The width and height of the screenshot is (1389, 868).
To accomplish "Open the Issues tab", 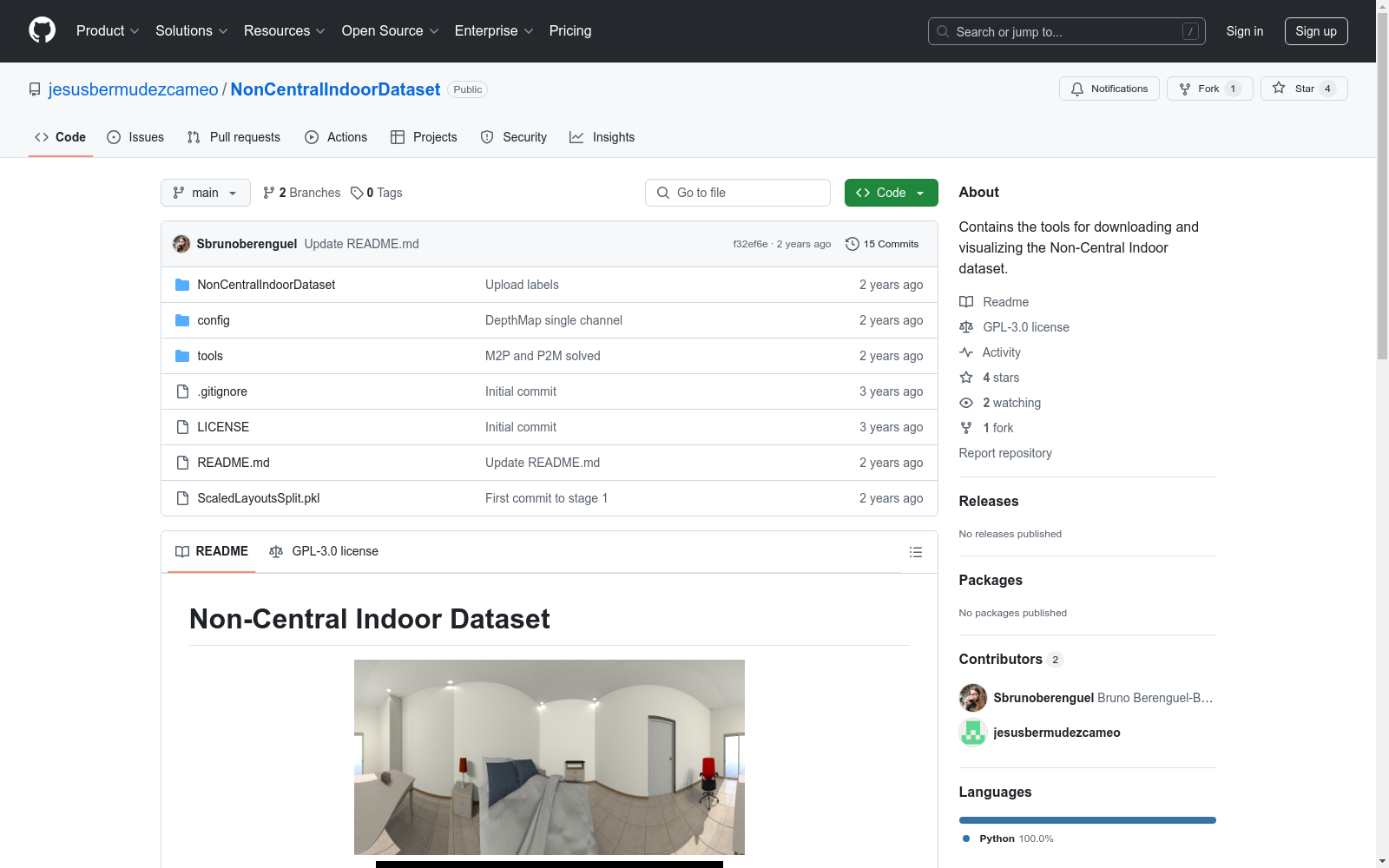I will click(x=135, y=137).
